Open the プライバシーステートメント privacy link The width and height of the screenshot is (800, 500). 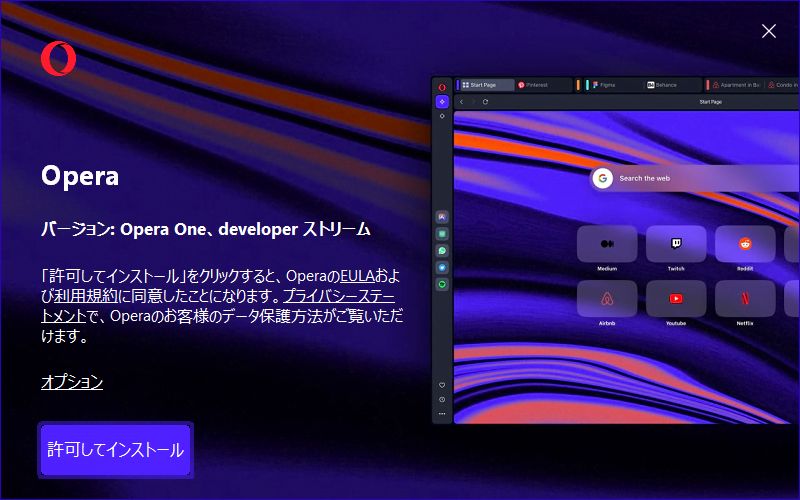(x=338, y=295)
